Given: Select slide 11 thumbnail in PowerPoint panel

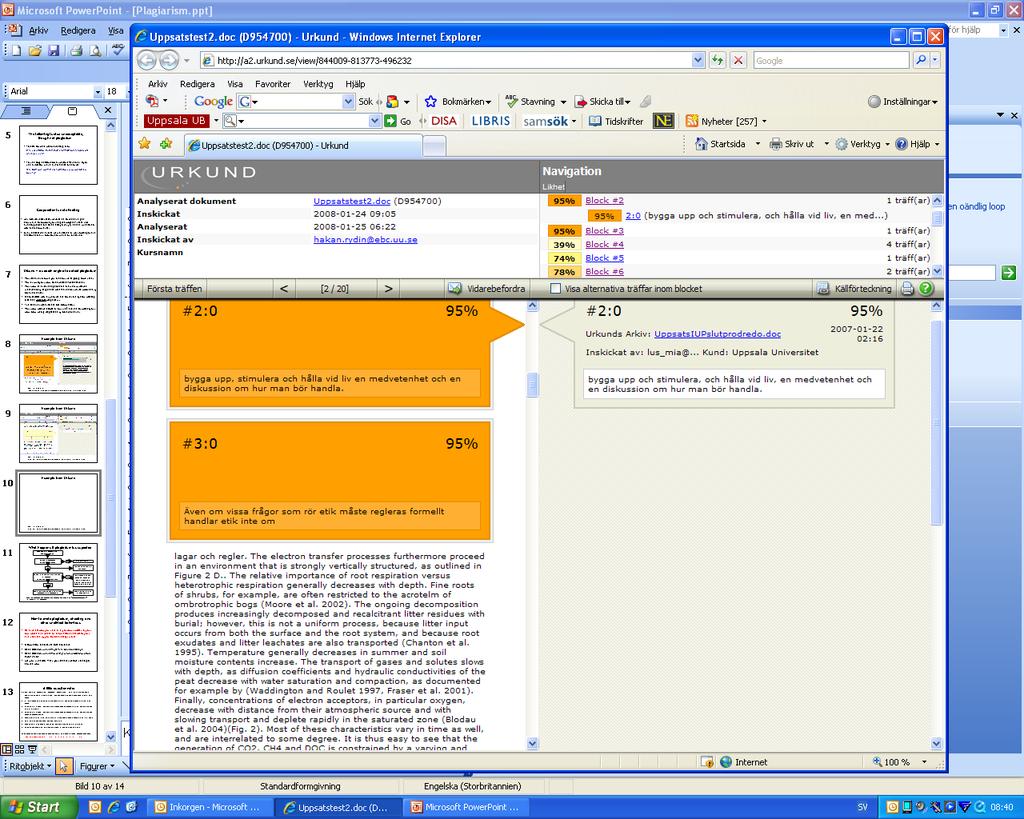Looking at the screenshot, I should [58, 573].
